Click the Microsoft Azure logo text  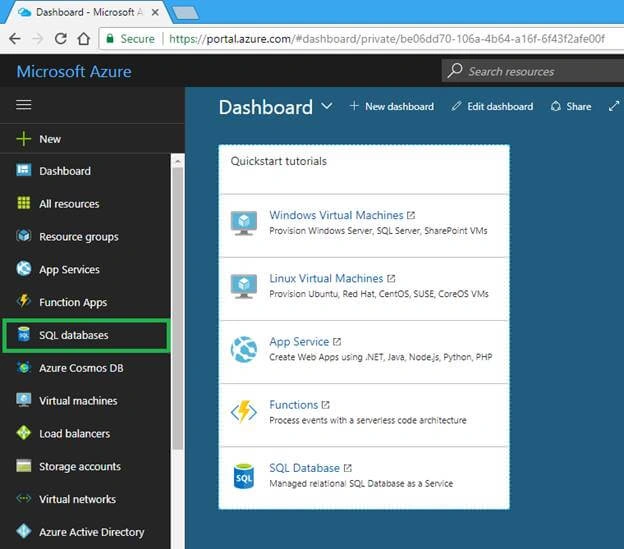74,72
